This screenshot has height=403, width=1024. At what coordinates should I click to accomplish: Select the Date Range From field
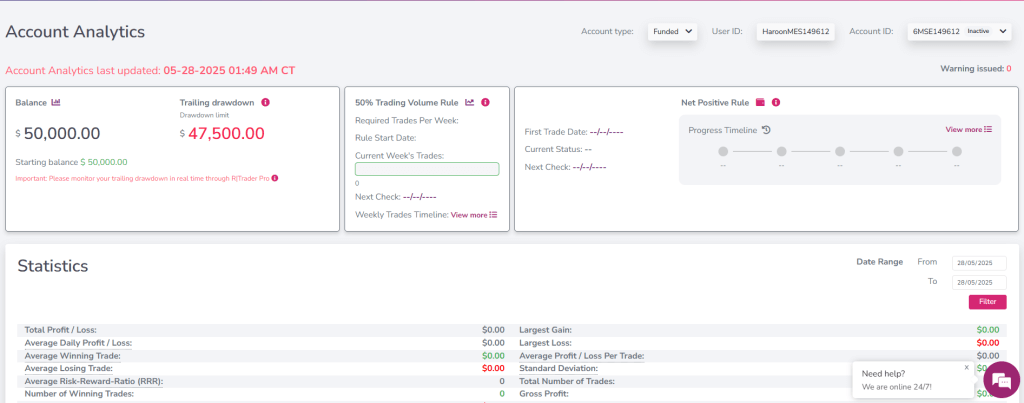(x=979, y=263)
